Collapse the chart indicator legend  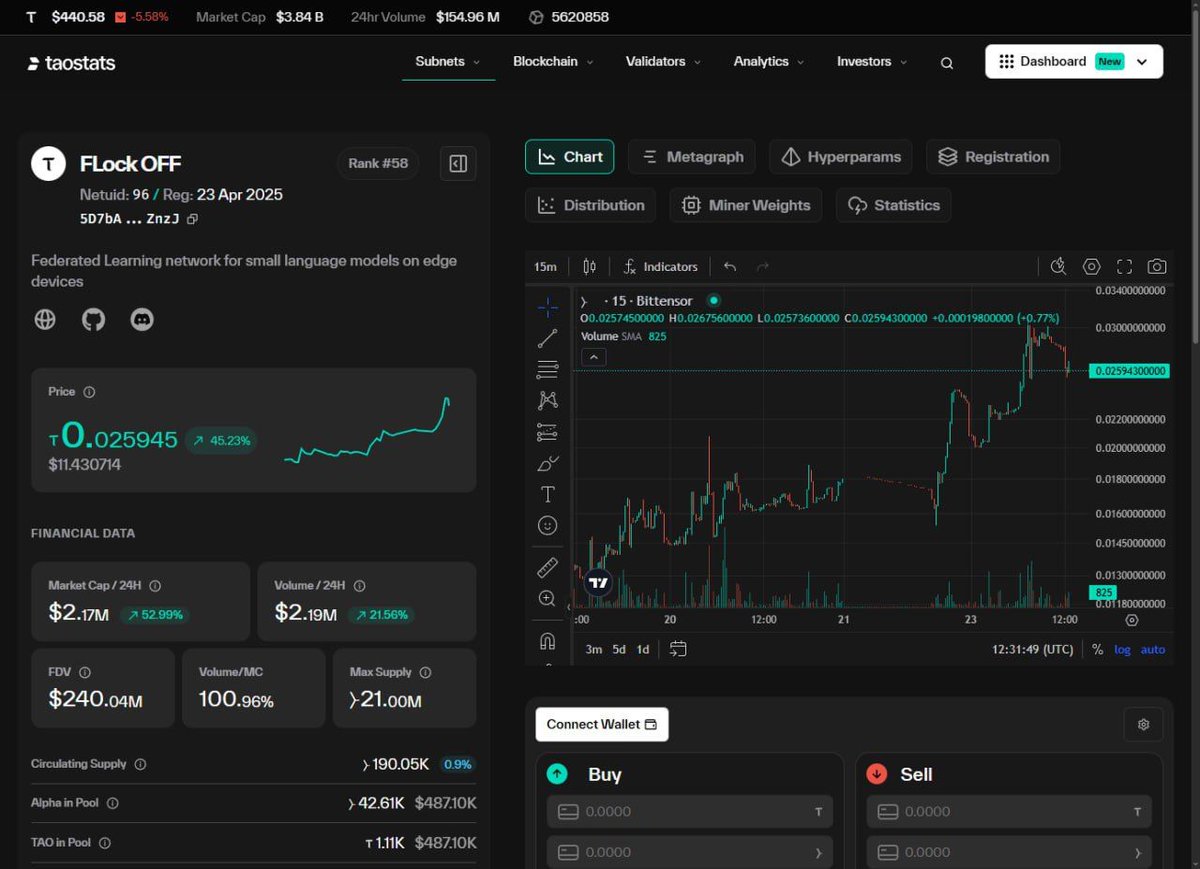pyautogui.click(x=594, y=357)
